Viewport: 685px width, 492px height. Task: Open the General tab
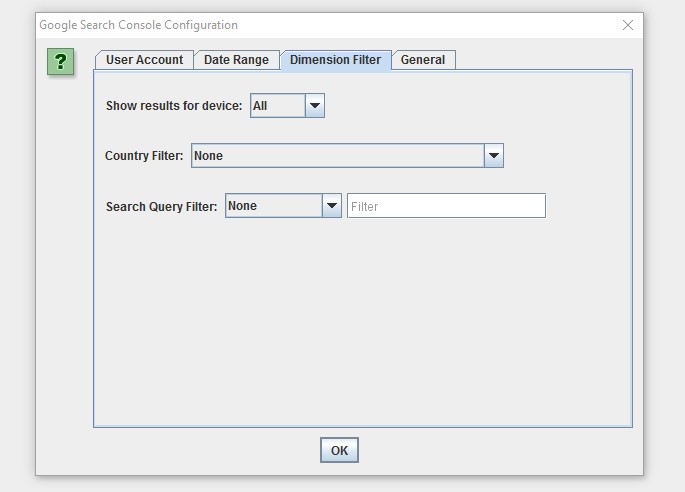[423, 60]
